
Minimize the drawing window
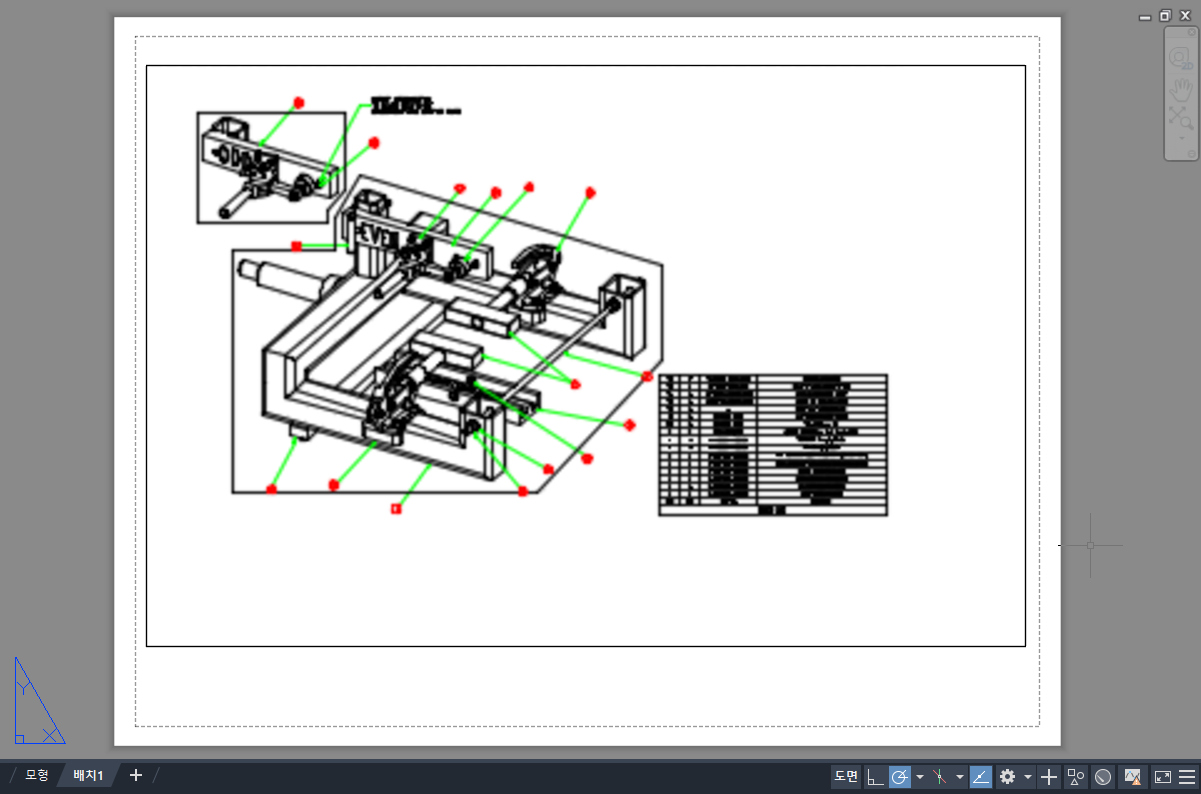(x=1146, y=16)
